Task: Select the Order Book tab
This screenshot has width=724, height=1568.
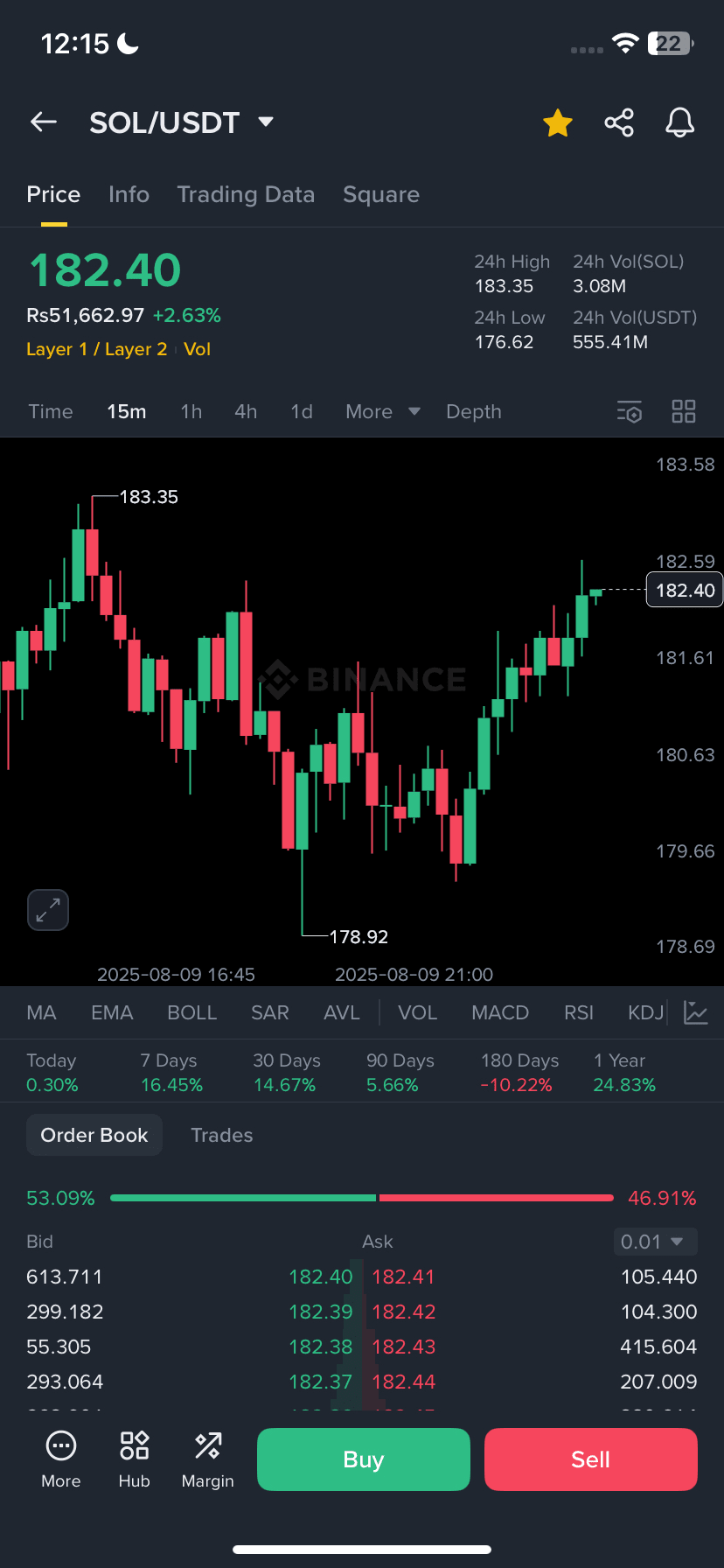Action: pyautogui.click(x=94, y=1135)
